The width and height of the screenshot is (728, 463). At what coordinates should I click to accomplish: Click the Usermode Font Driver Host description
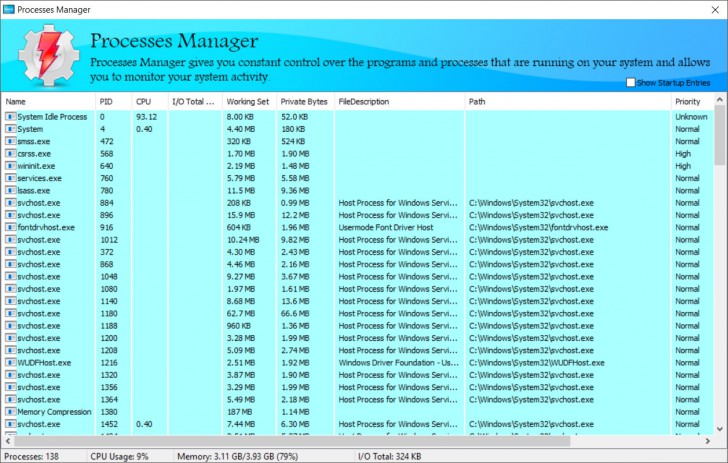tap(386, 227)
